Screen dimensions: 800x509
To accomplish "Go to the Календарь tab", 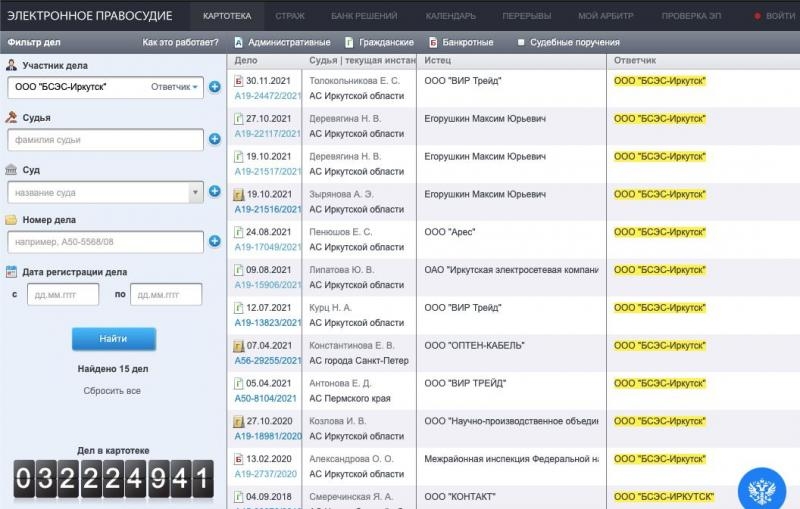I will pos(451,16).
